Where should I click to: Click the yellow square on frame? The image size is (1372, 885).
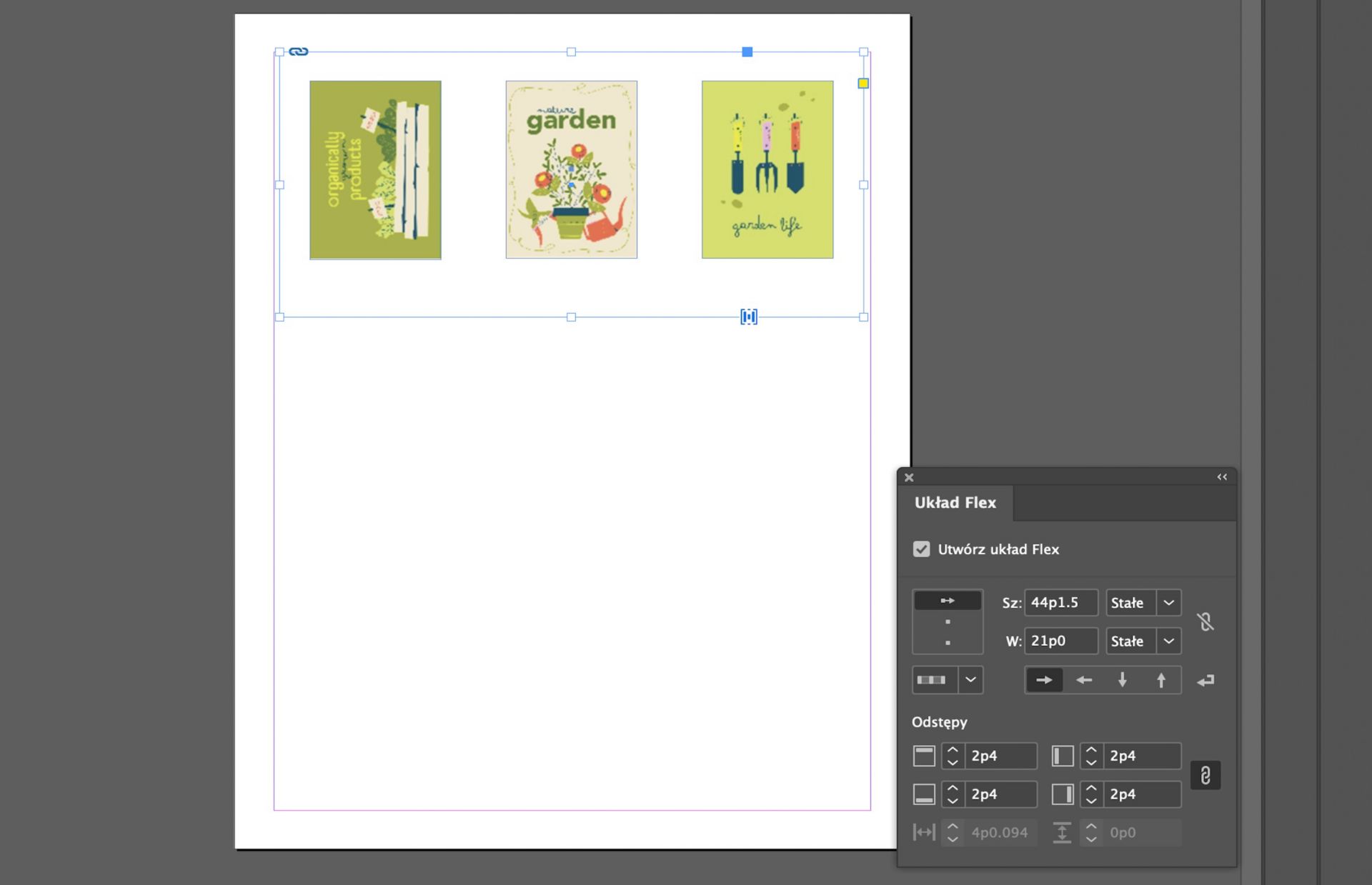pos(863,84)
